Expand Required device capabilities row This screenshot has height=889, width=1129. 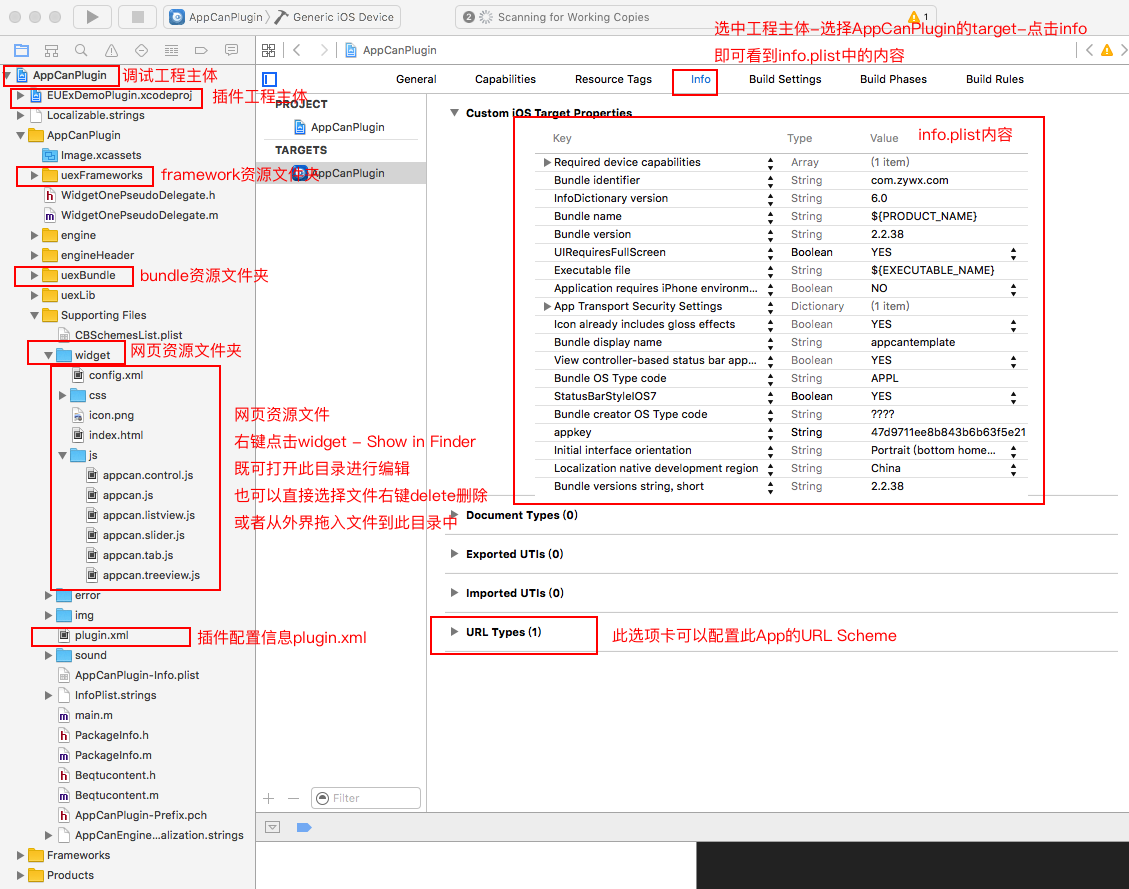(x=547, y=163)
